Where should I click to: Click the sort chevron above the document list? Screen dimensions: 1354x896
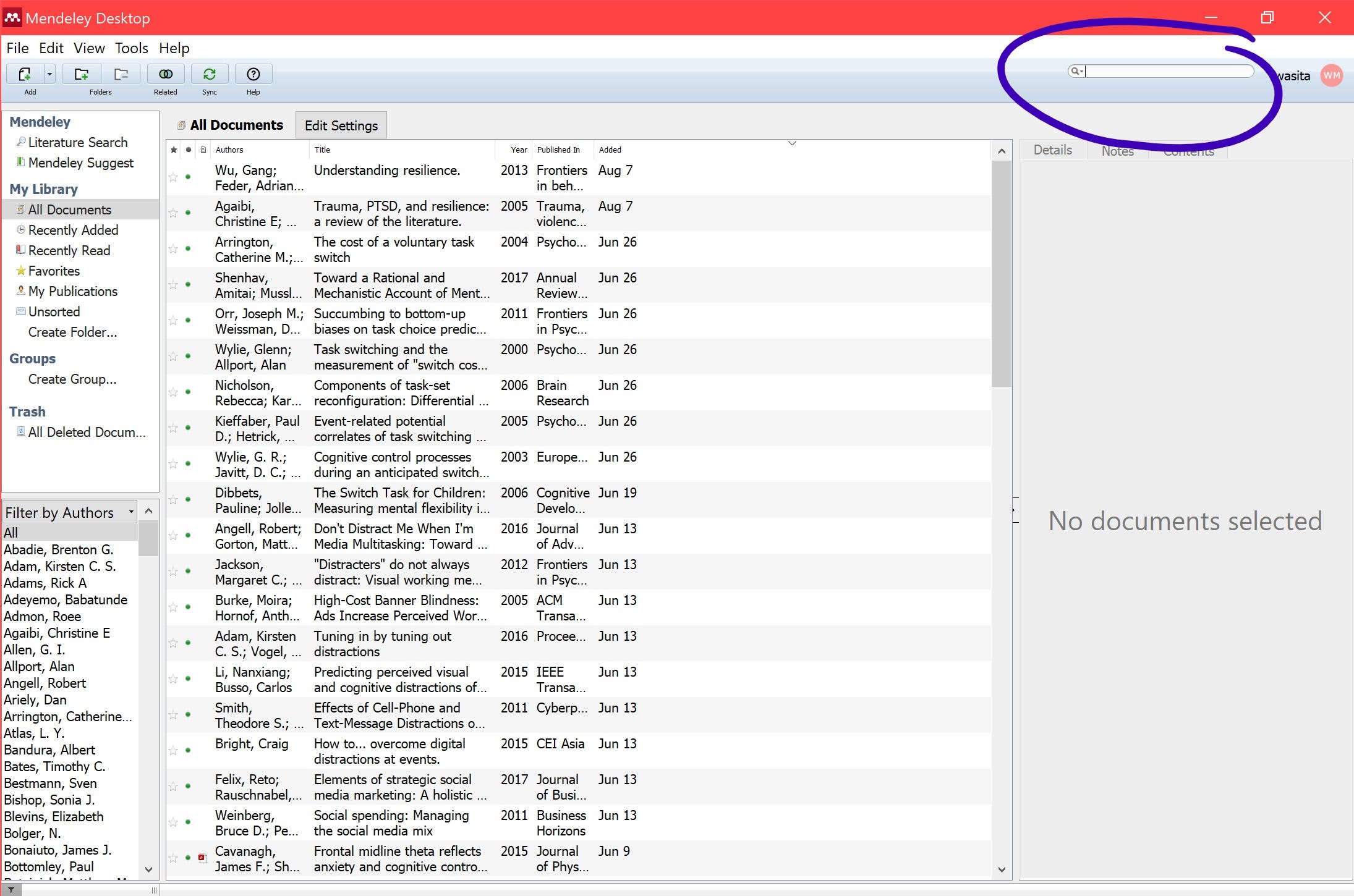coord(792,143)
